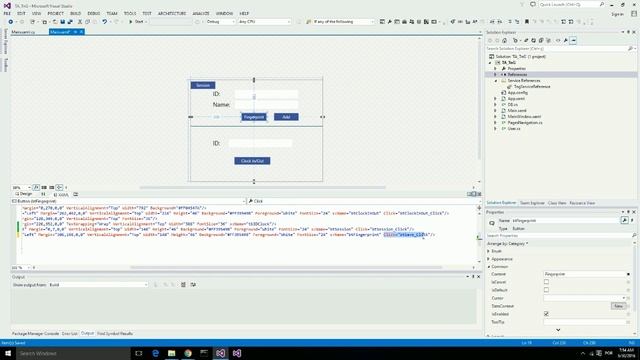Click the Properties wrench icon next to Name field
The height and width of the screenshot is (360, 640).
tap(624, 220)
